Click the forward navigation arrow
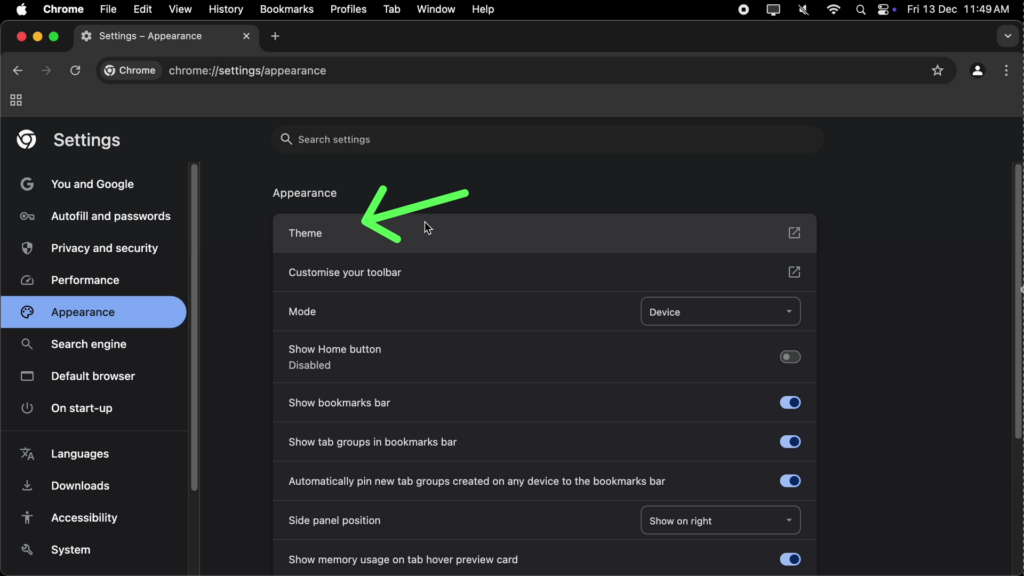Screen dimensions: 1024x576 pyautogui.click(x=46, y=71)
